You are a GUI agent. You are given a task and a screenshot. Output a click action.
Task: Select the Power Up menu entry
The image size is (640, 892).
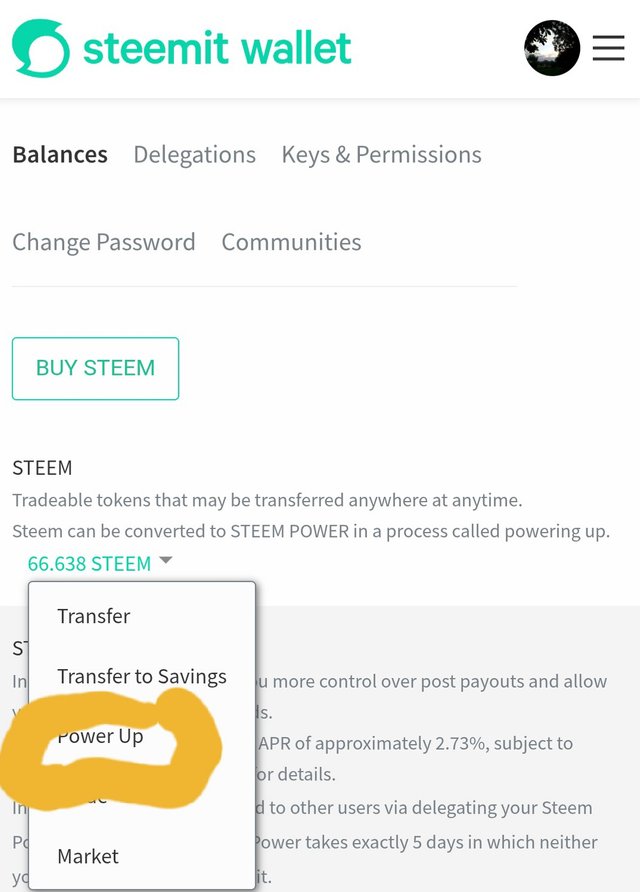pos(101,737)
